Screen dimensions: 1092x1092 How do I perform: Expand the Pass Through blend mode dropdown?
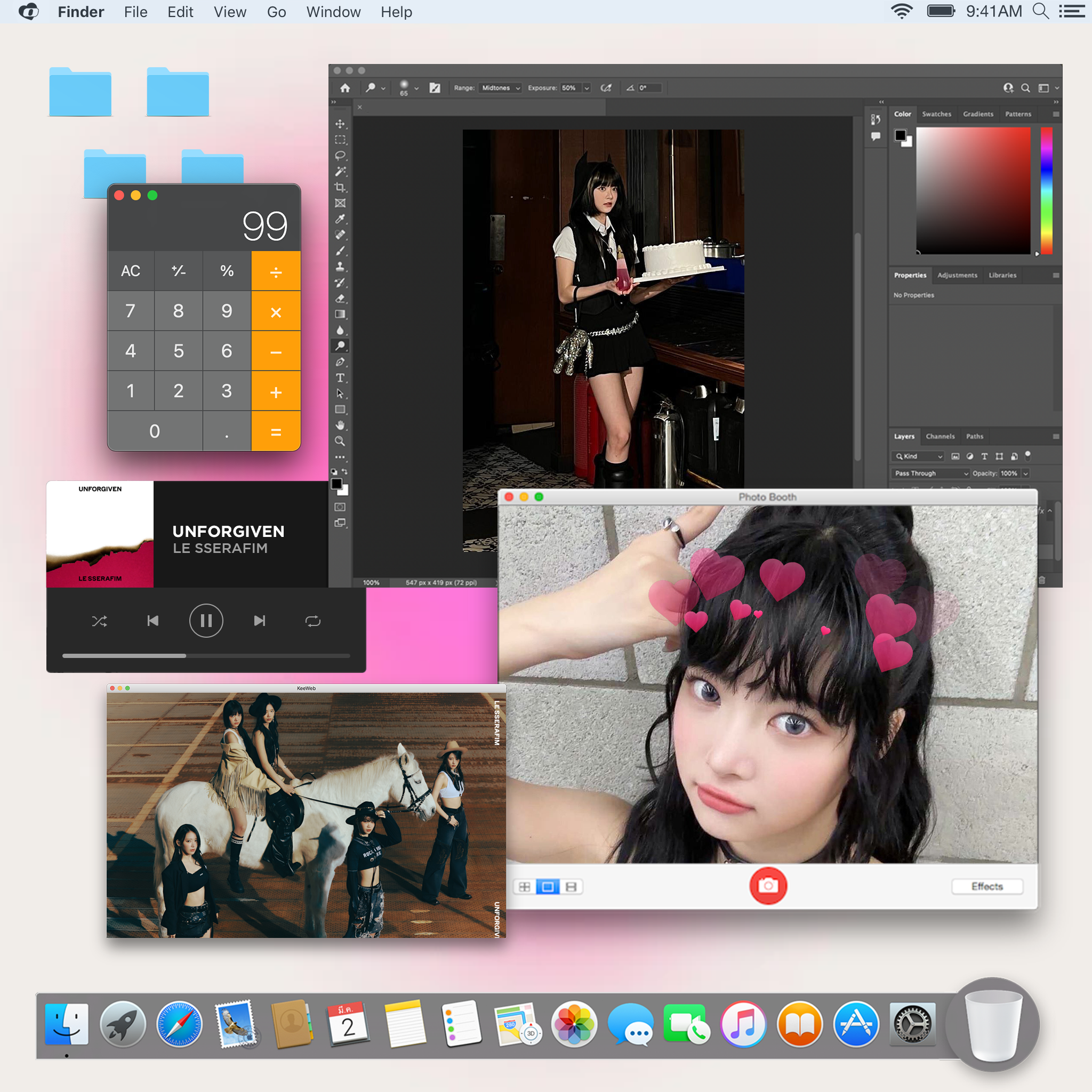931,473
